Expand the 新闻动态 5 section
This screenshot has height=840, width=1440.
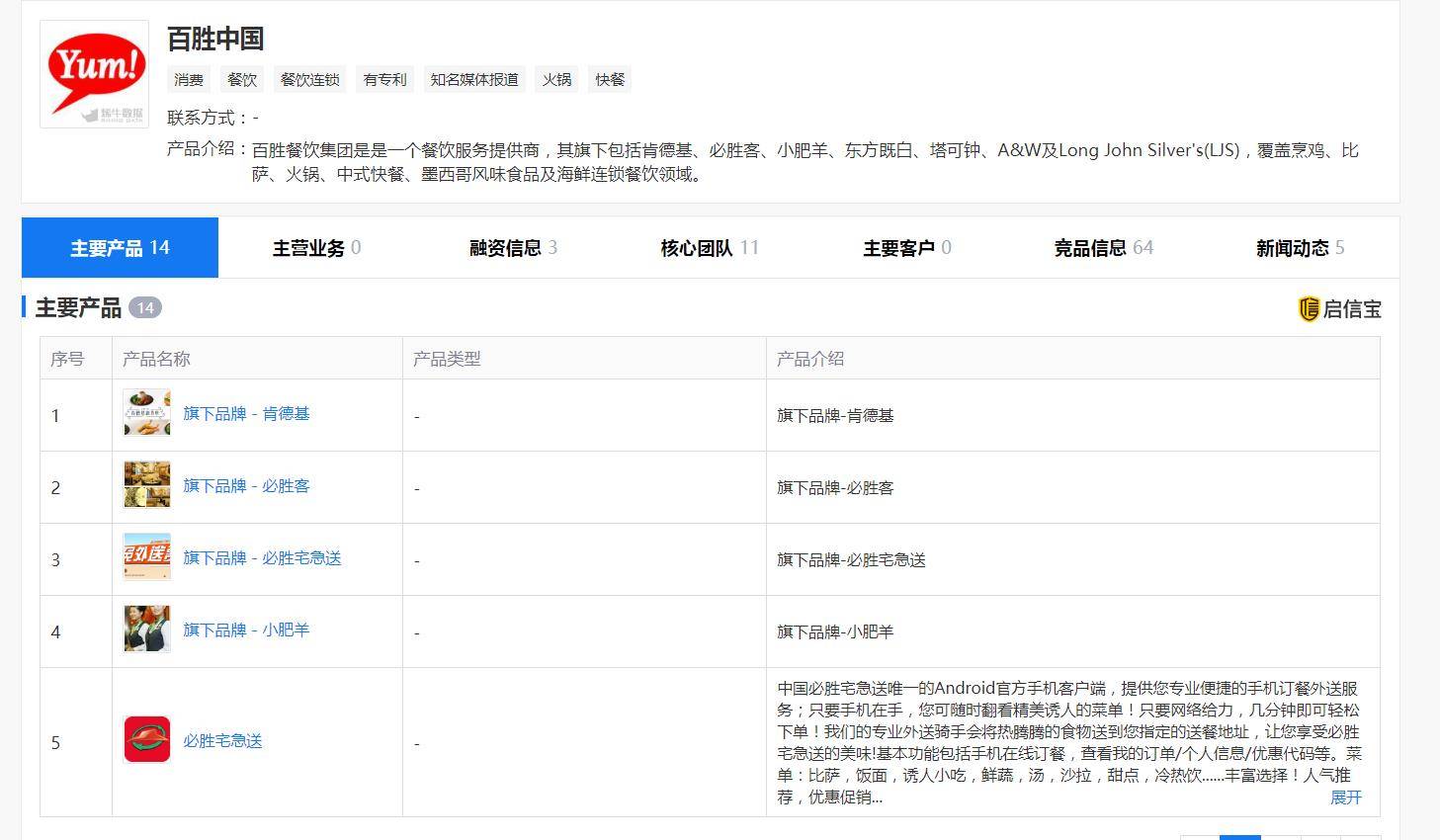tap(1299, 248)
